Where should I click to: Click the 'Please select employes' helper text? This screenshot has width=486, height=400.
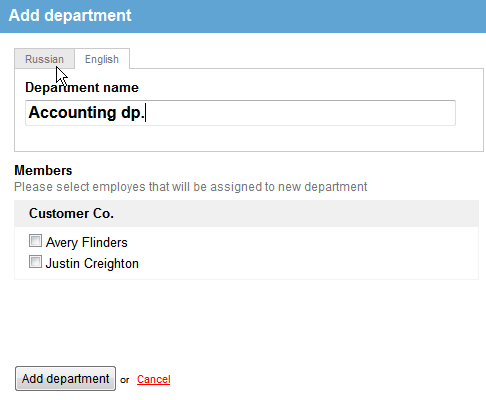click(191, 187)
